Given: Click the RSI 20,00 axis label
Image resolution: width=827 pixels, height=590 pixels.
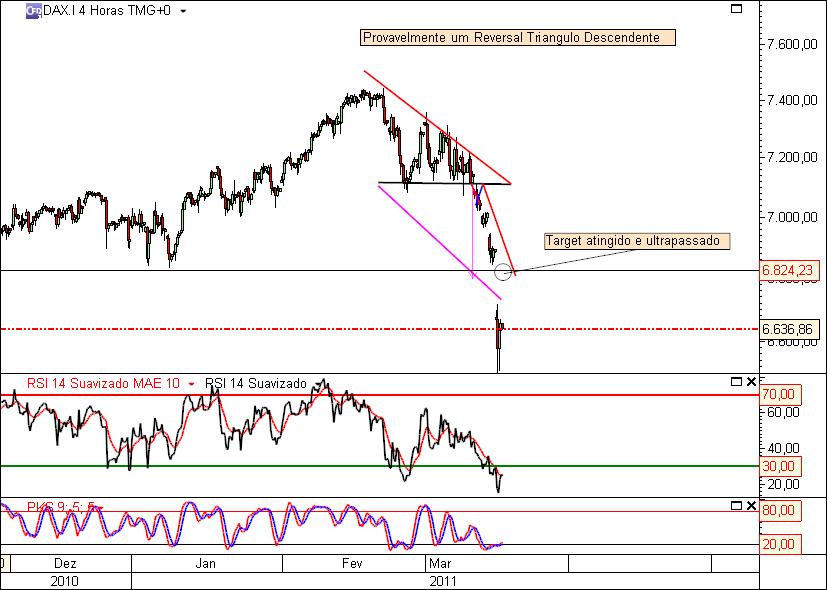Looking at the screenshot, I should (x=783, y=483).
